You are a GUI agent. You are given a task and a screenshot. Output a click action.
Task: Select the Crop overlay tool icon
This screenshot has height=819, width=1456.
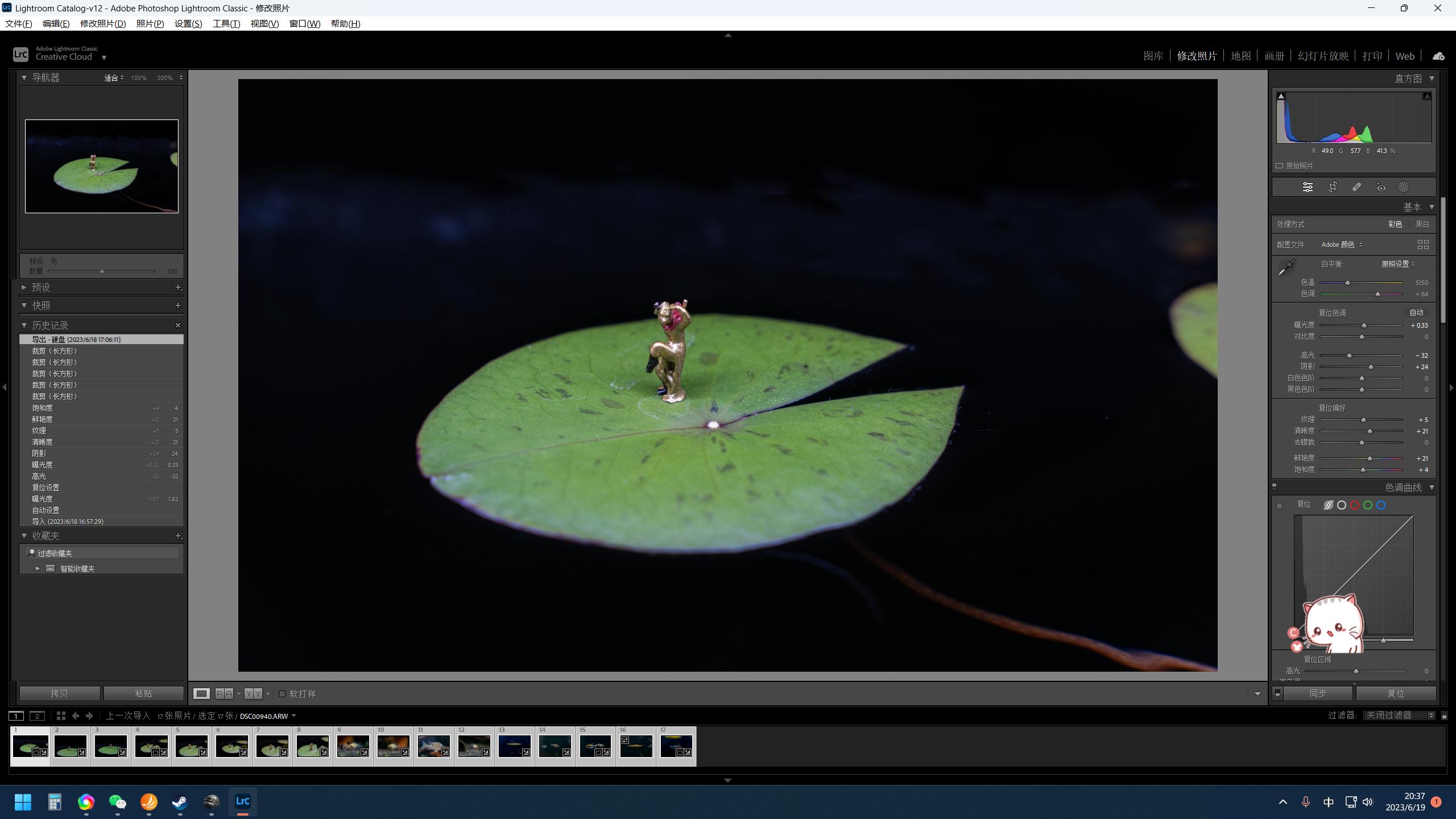point(1333,187)
